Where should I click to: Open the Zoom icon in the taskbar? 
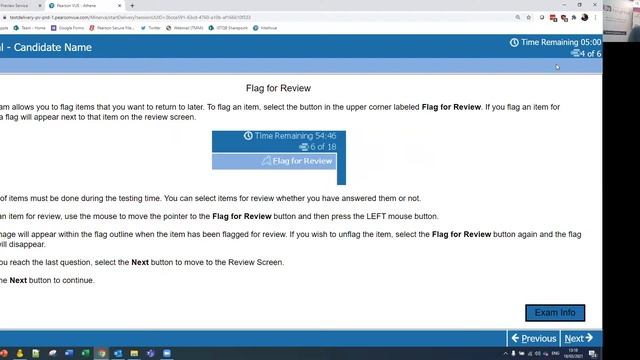point(167,353)
